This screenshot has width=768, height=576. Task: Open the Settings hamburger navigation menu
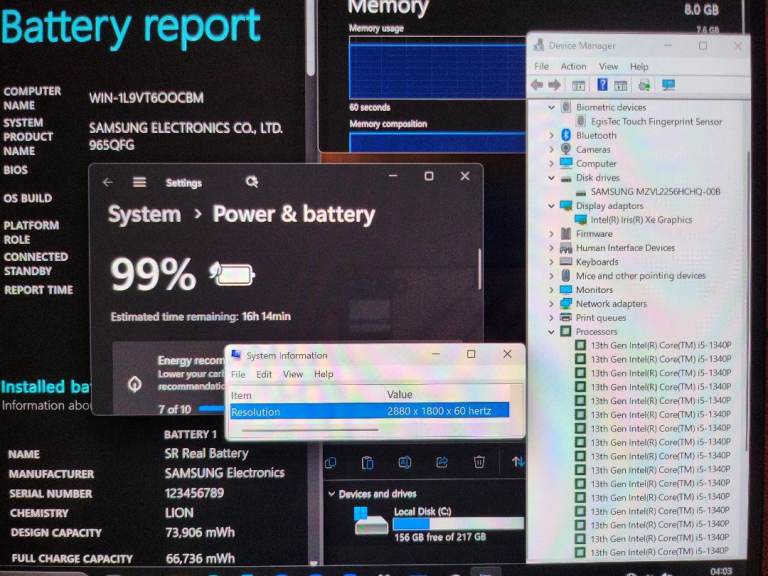point(139,183)
